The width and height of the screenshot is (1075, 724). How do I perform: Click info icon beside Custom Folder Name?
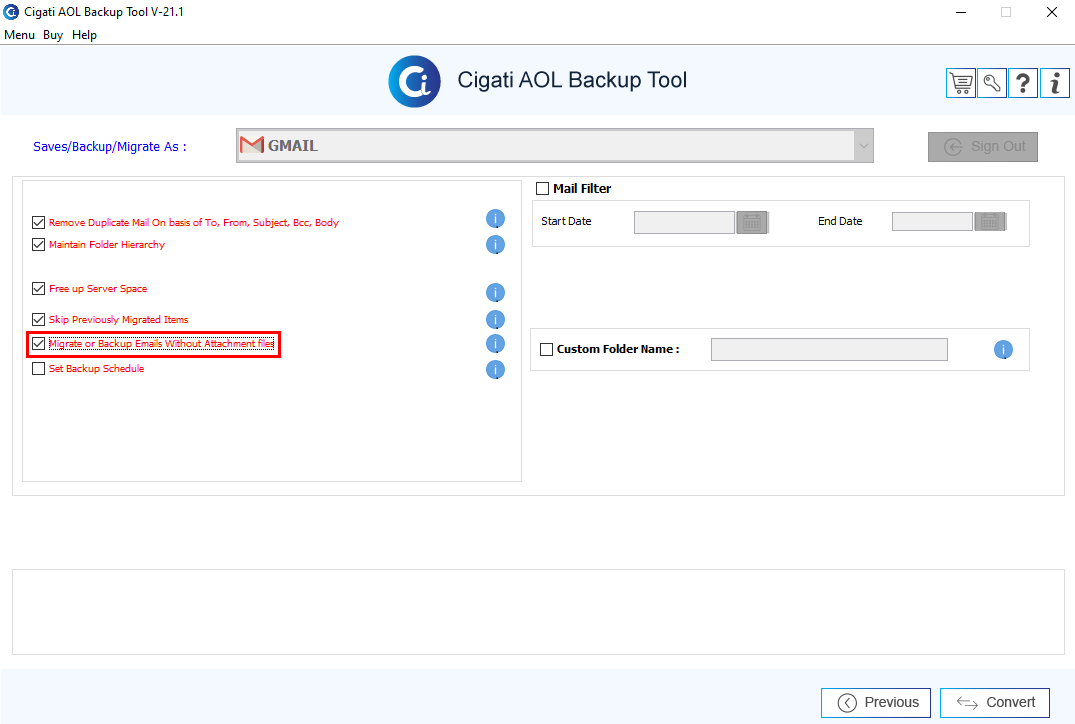click(1003, 350)
